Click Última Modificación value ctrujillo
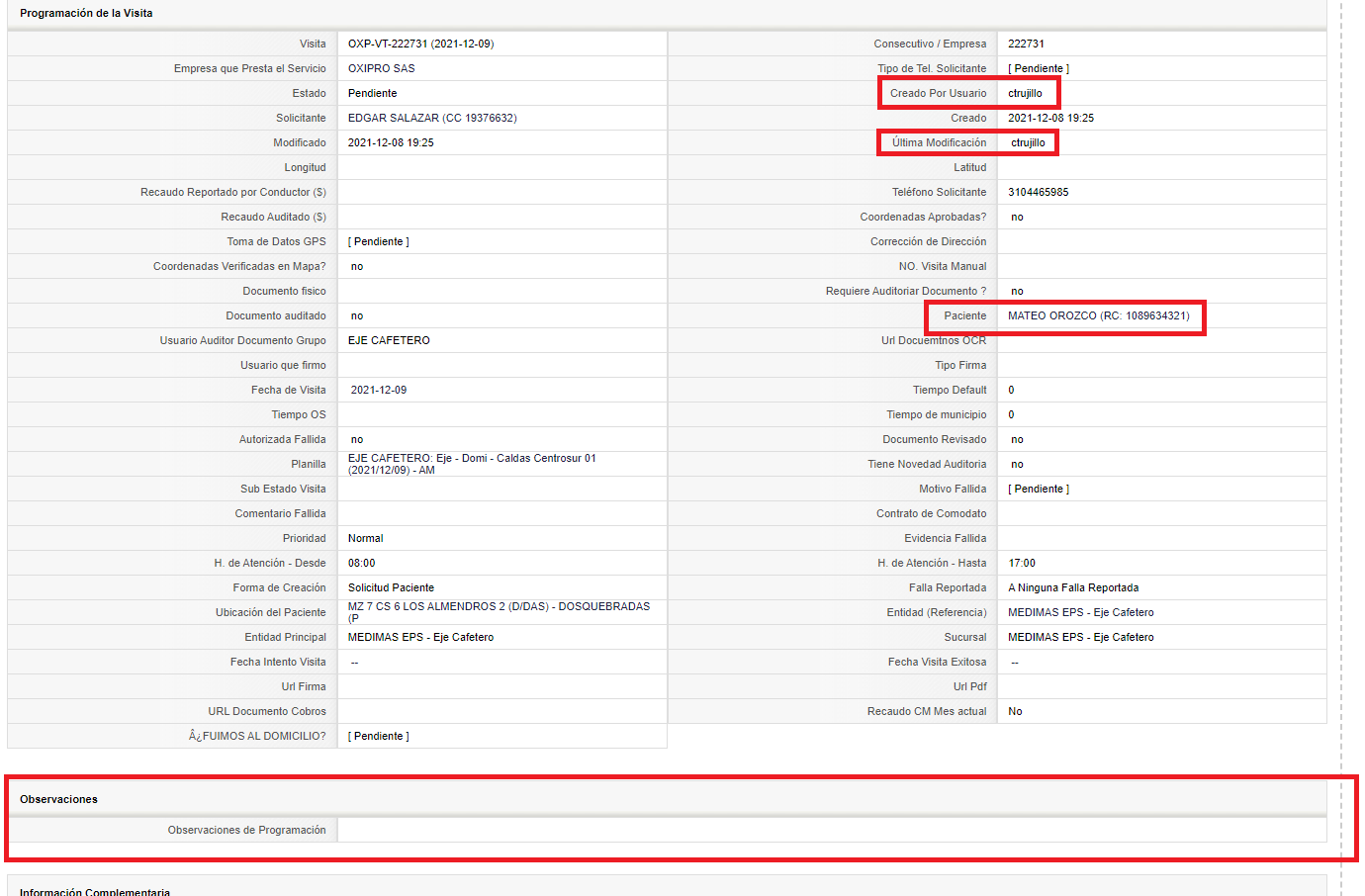 click(x=1028, y=142)
